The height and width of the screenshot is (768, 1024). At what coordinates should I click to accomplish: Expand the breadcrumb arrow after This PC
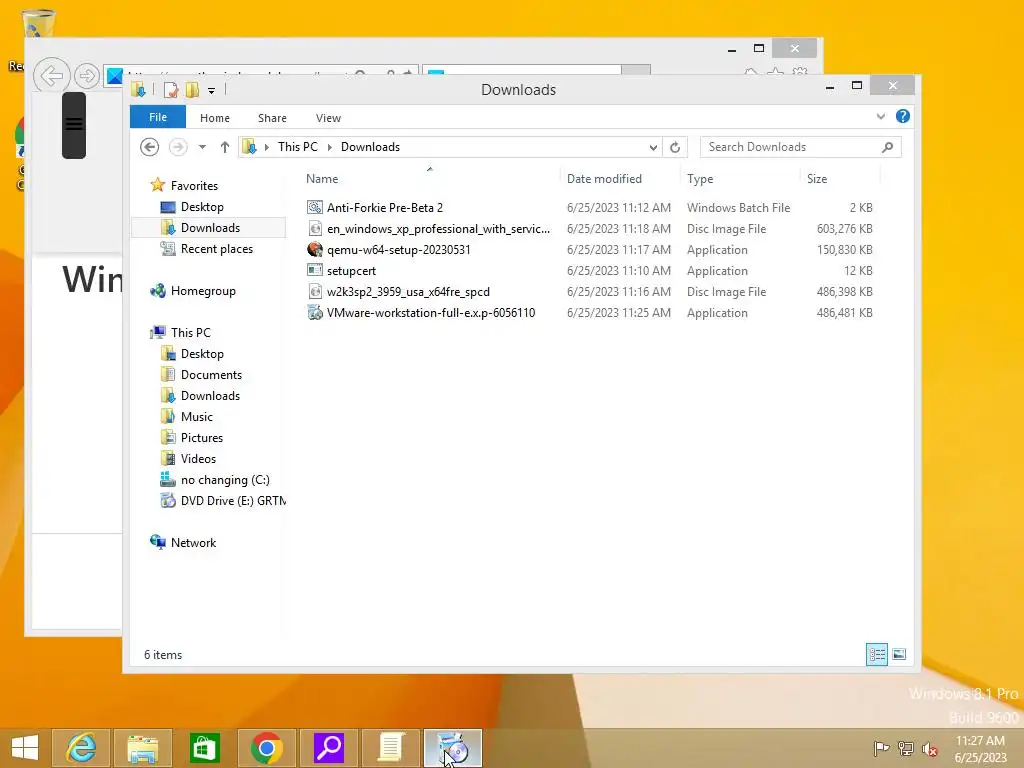(x=330, y=147)
